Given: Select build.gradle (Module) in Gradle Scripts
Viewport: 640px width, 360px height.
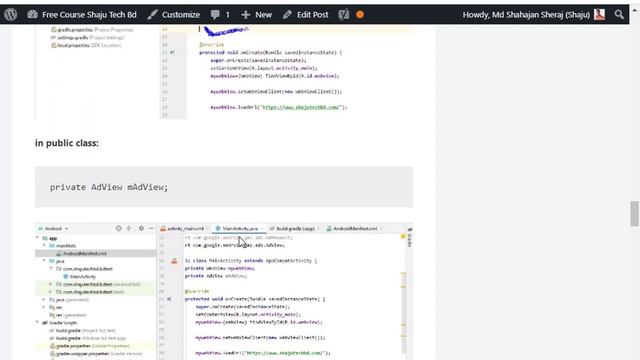Looking at the screenshot, I should click(88, 338).
